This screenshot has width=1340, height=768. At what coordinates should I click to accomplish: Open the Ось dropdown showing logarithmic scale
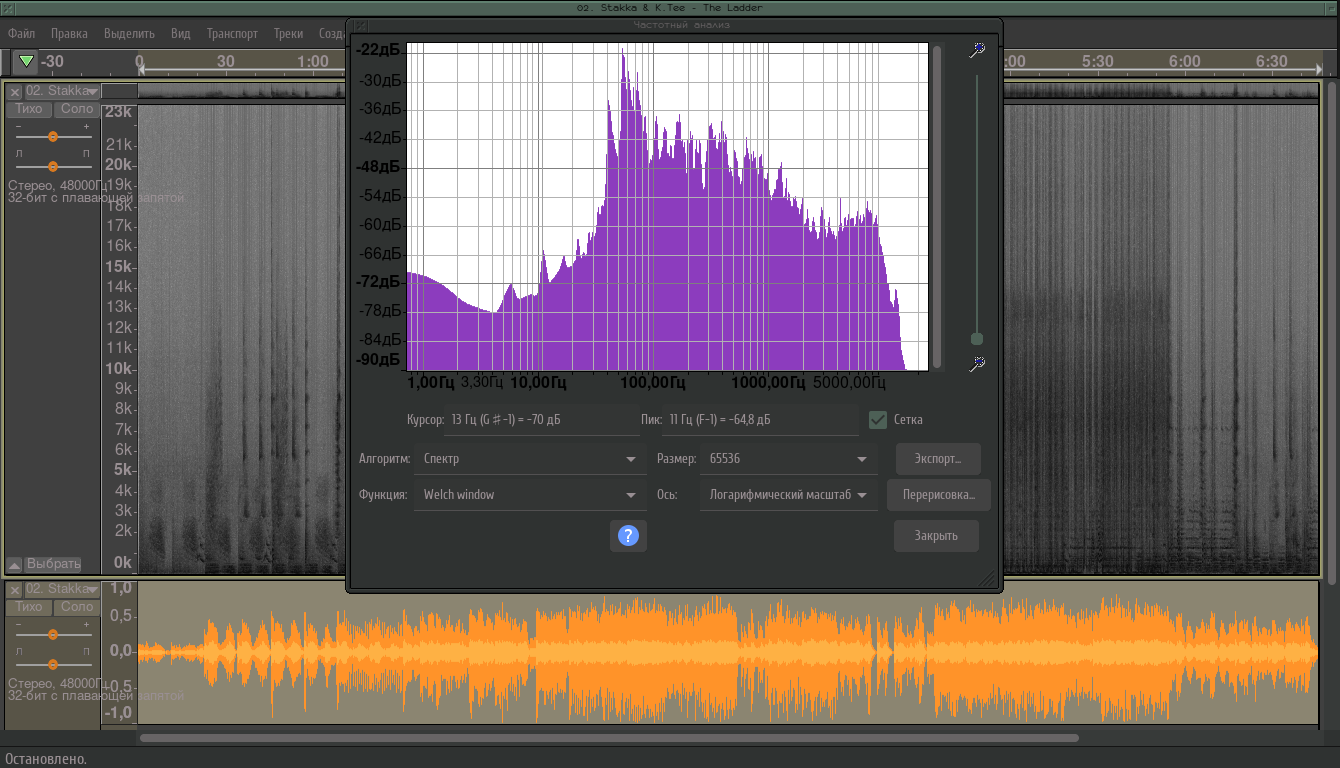789,495
